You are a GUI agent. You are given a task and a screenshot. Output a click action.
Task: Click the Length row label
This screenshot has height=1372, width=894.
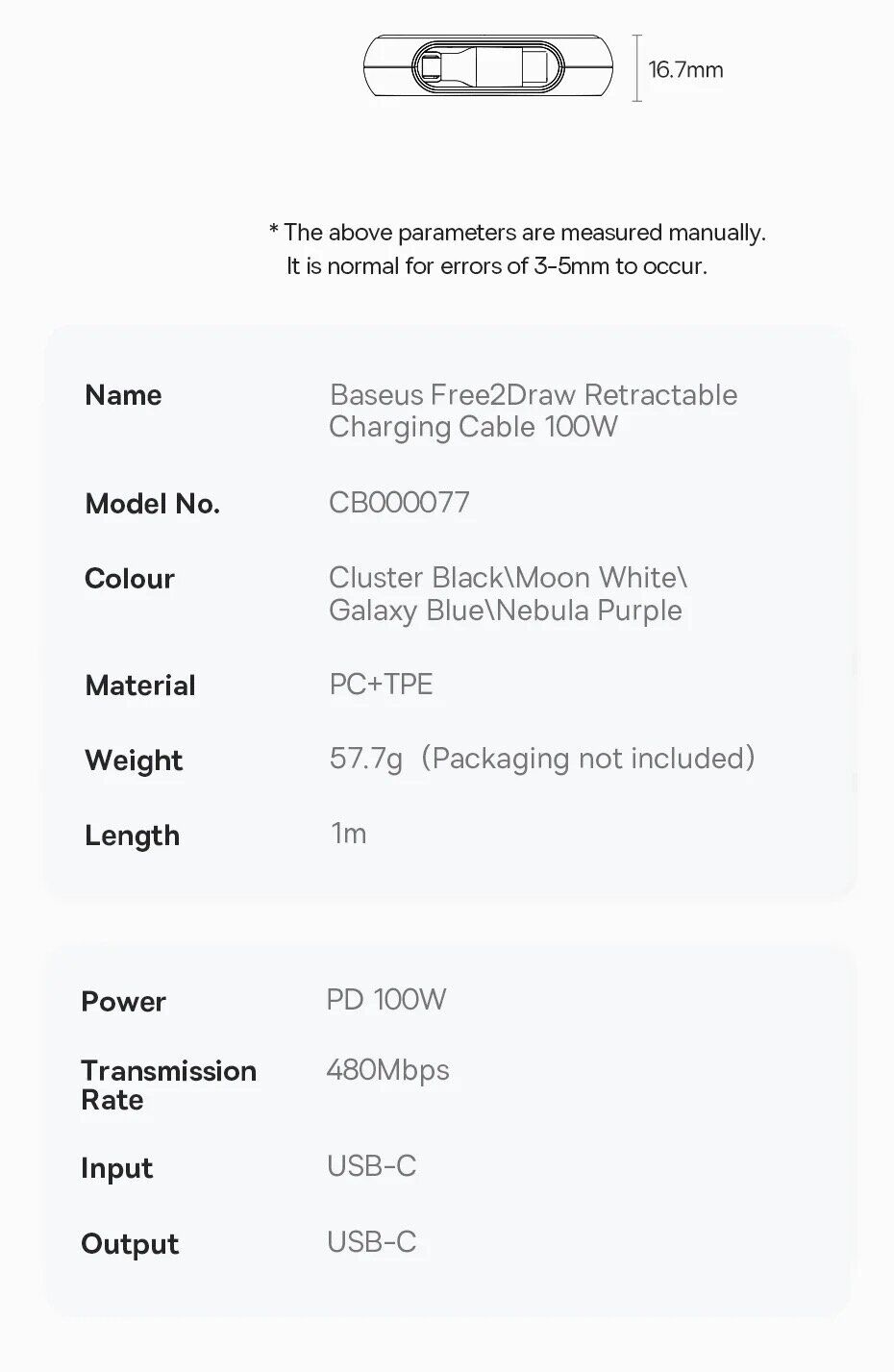click(132, 836)
